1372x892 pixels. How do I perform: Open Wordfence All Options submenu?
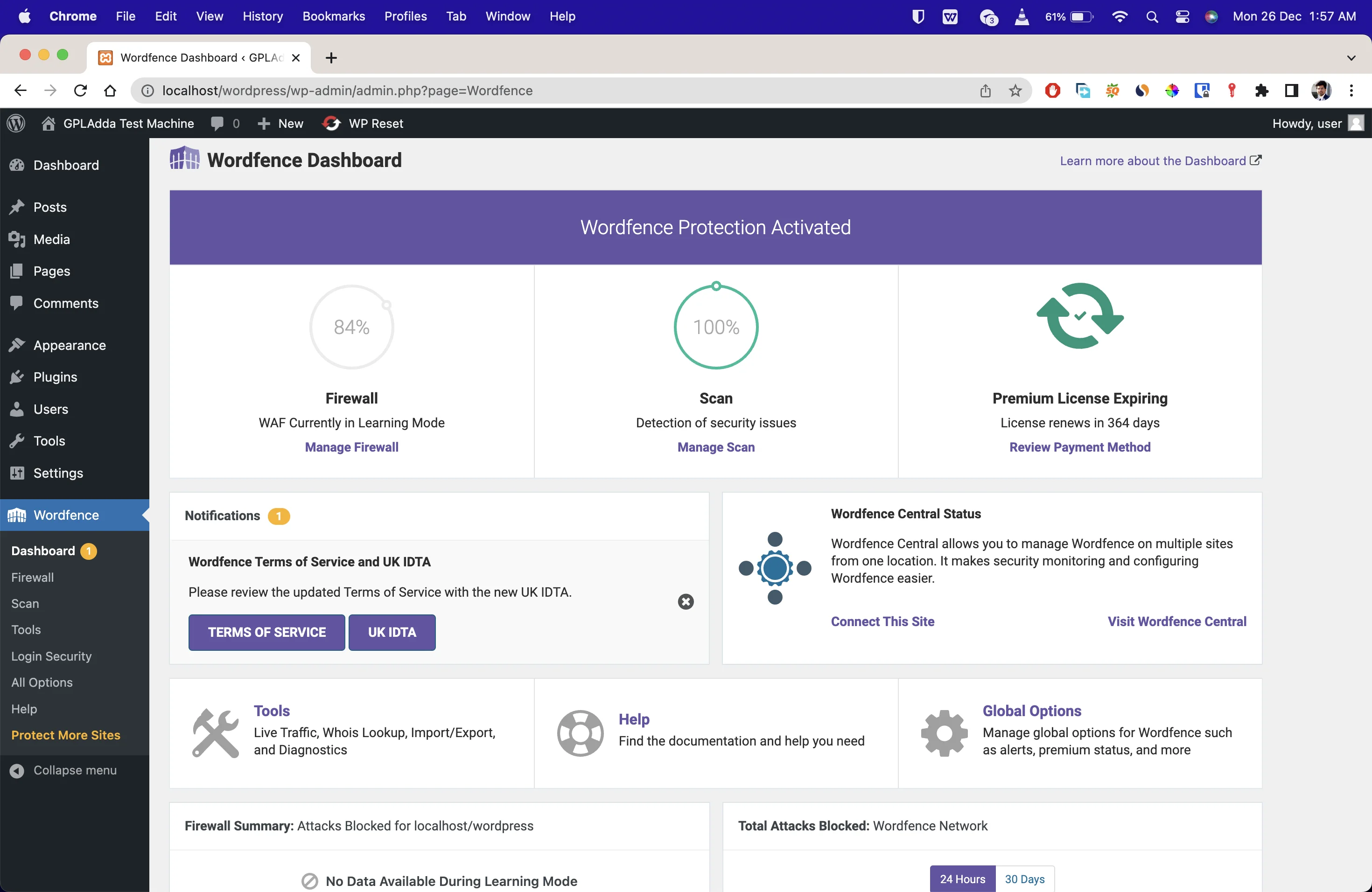[42, 683]
